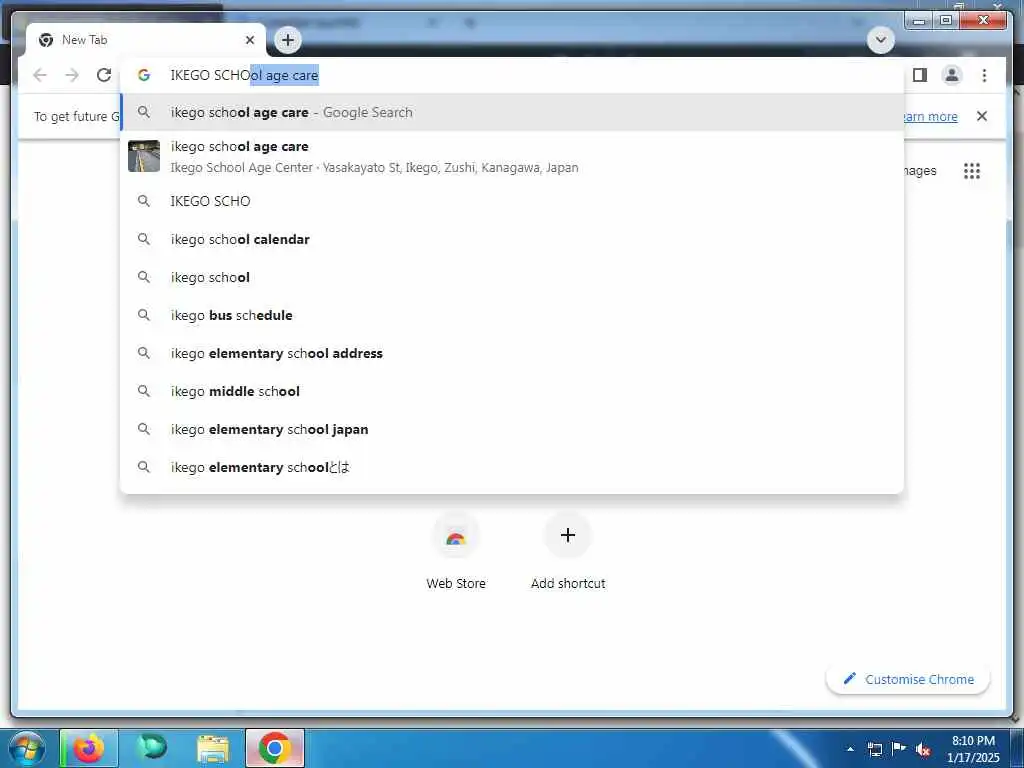
Task: Click the Chrome taskbar icon
Action: click(275, 748)
